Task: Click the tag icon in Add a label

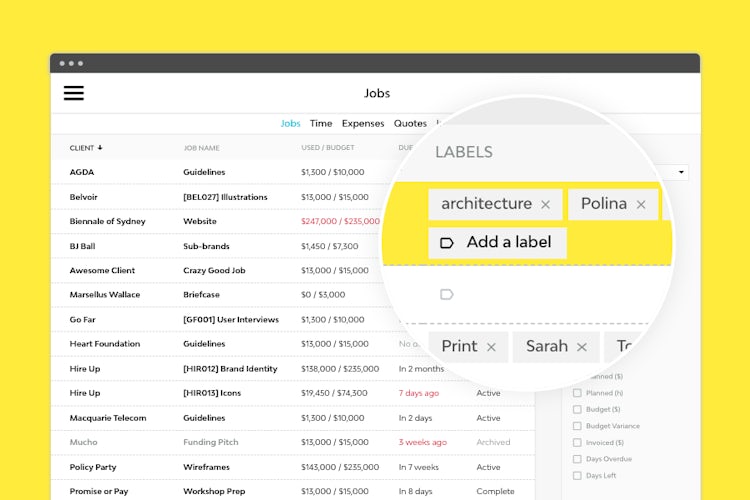Action: pos(447,243)
